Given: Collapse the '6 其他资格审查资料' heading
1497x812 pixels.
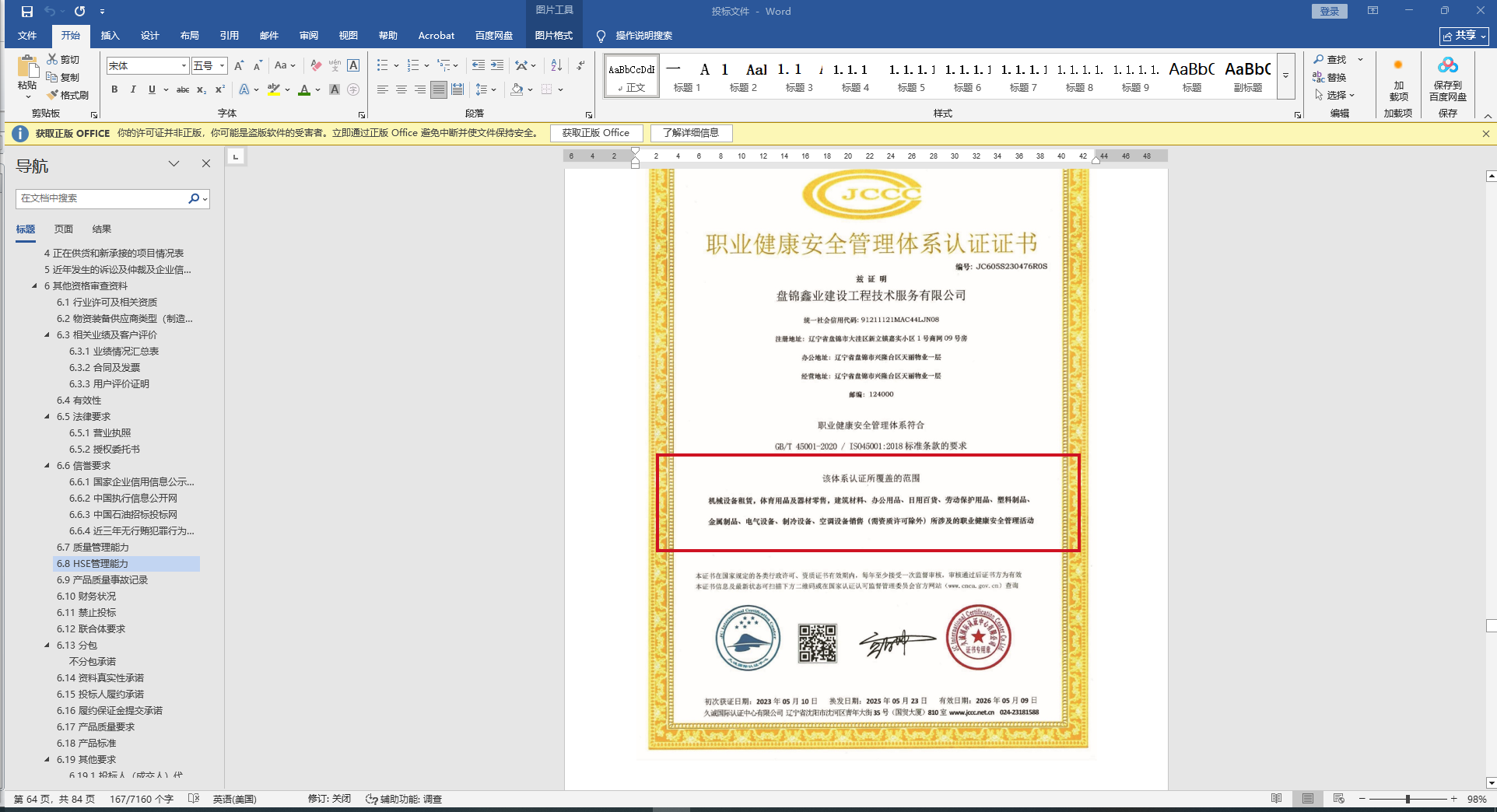Looking at the screenshot, I should coord(34,286).
